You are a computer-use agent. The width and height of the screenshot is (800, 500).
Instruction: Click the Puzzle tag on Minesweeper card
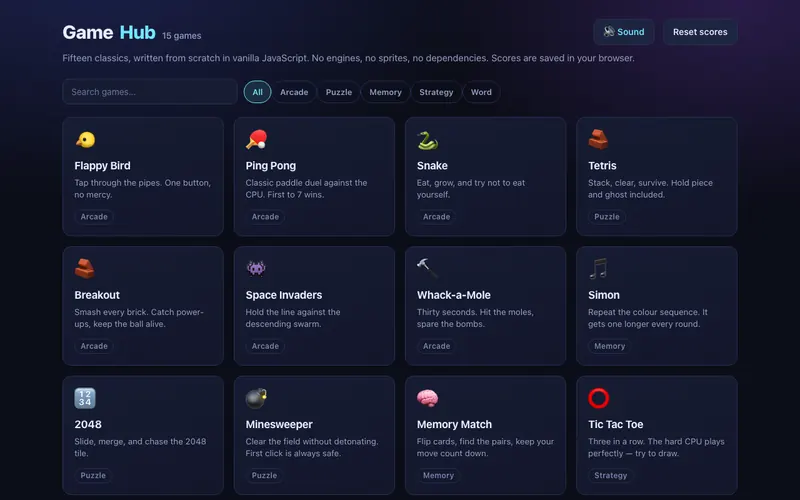(264, 476)
